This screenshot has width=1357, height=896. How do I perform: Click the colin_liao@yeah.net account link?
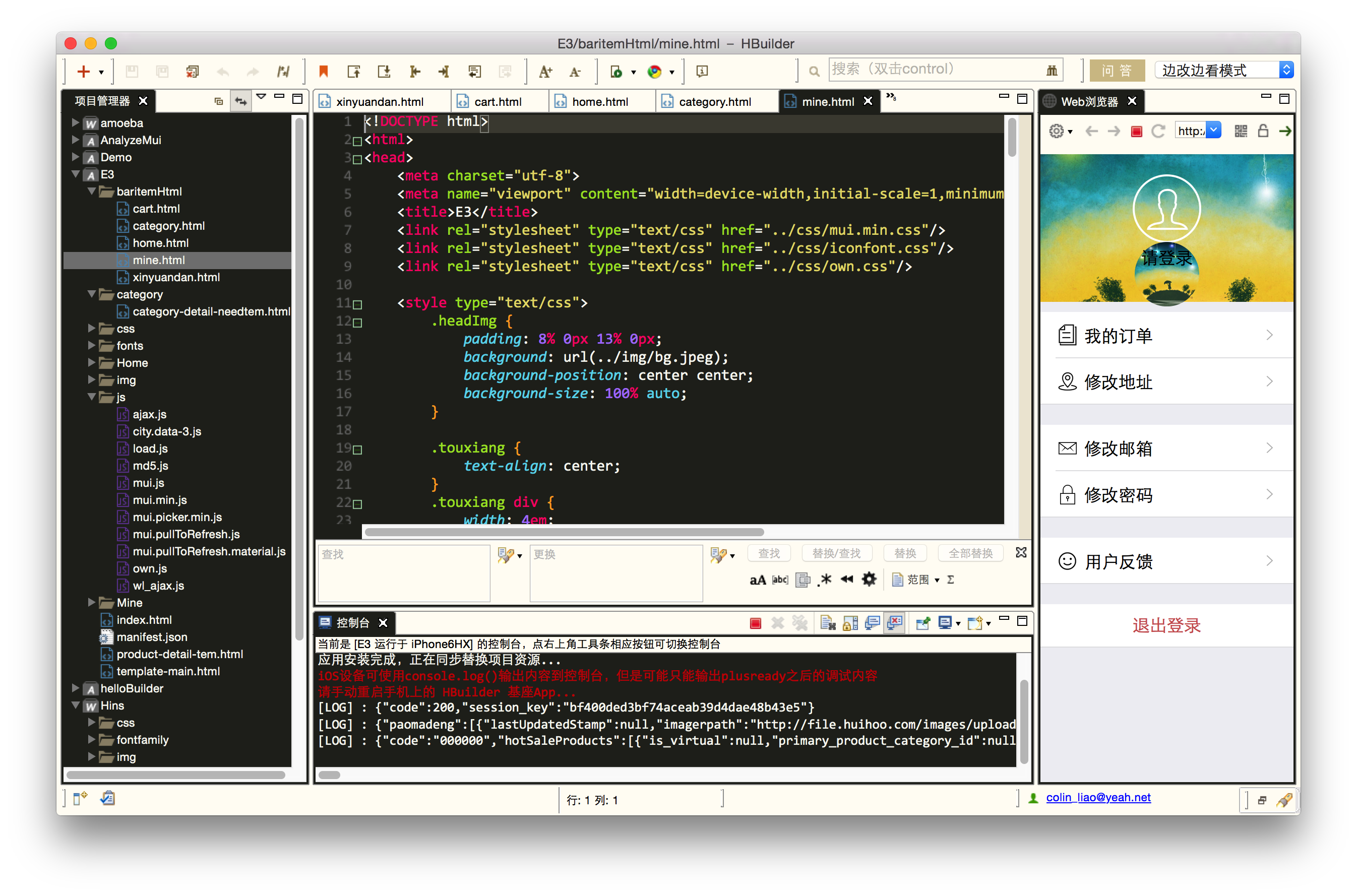[x=1097, y=798]
